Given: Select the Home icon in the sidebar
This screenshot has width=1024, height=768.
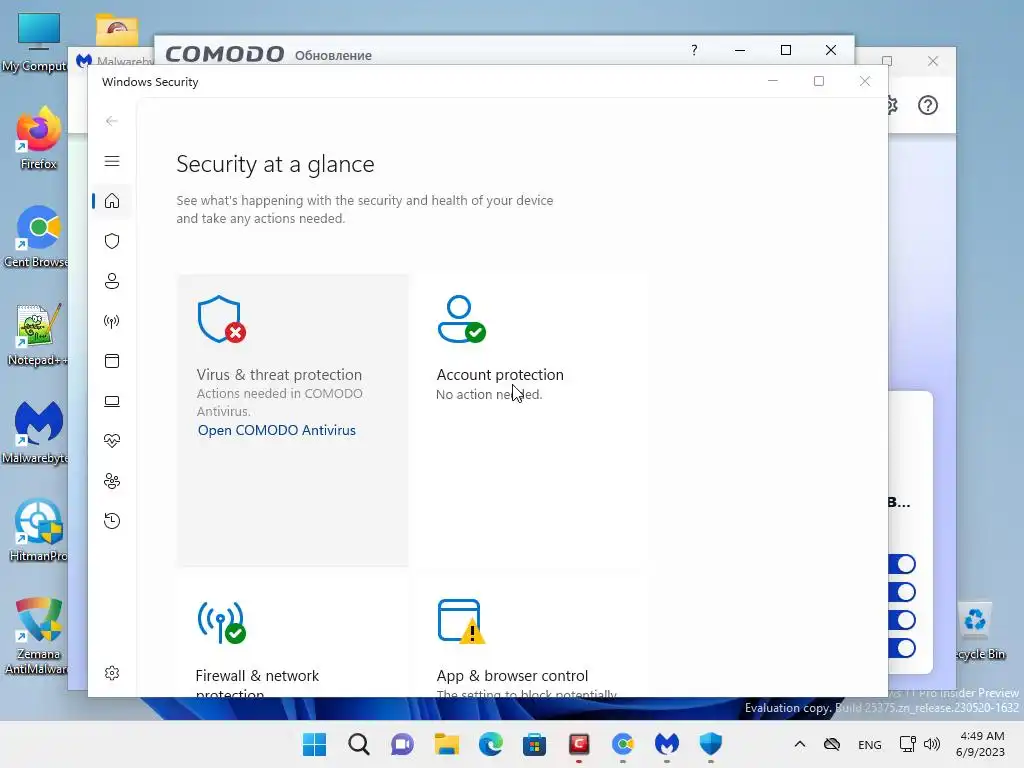Looking at the screenshot, I should tap(112, 200).
